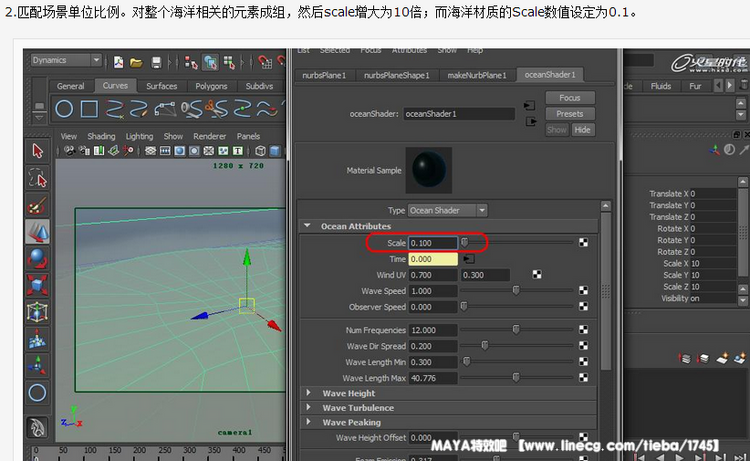This screenshot has height=461, width=750.
Task: Select by hierarchy mode icon
Action: (191, 62)
